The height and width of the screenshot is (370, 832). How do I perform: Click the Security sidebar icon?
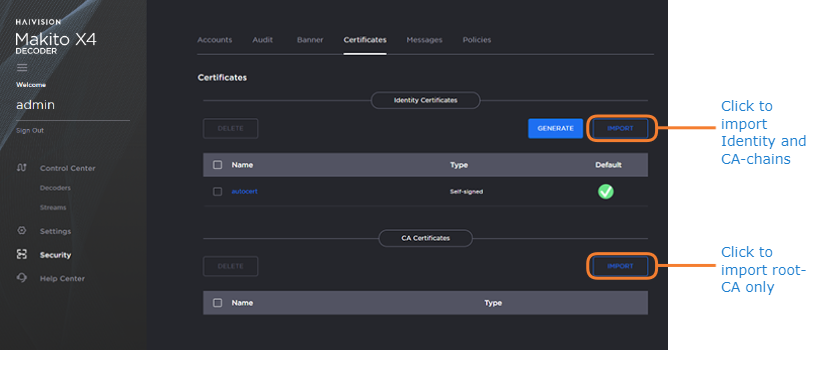pos(22,254)
